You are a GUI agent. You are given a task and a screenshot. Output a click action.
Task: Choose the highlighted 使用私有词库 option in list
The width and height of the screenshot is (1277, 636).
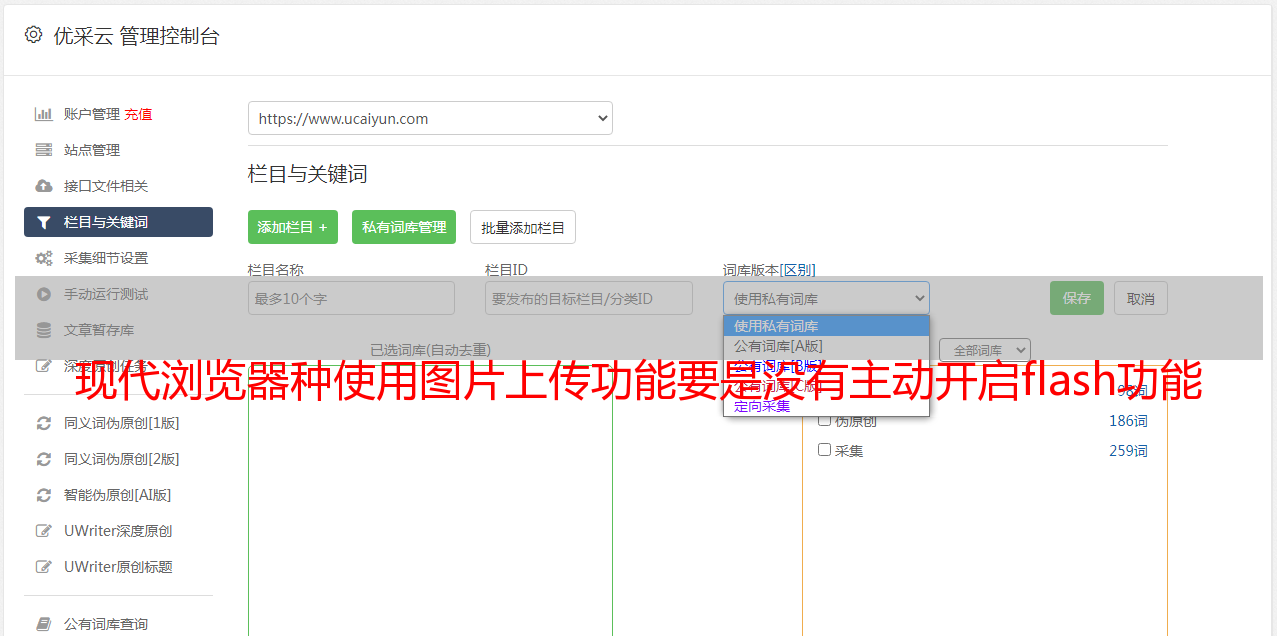(x=826, y=326)
